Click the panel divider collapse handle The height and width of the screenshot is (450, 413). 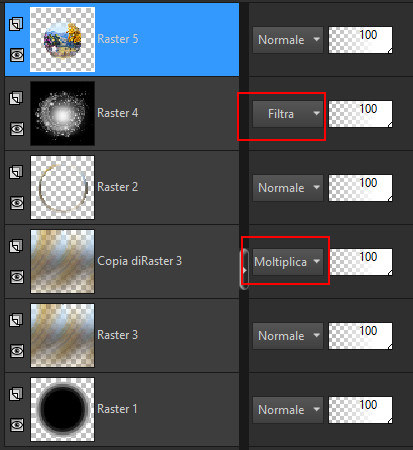(244, 269)
